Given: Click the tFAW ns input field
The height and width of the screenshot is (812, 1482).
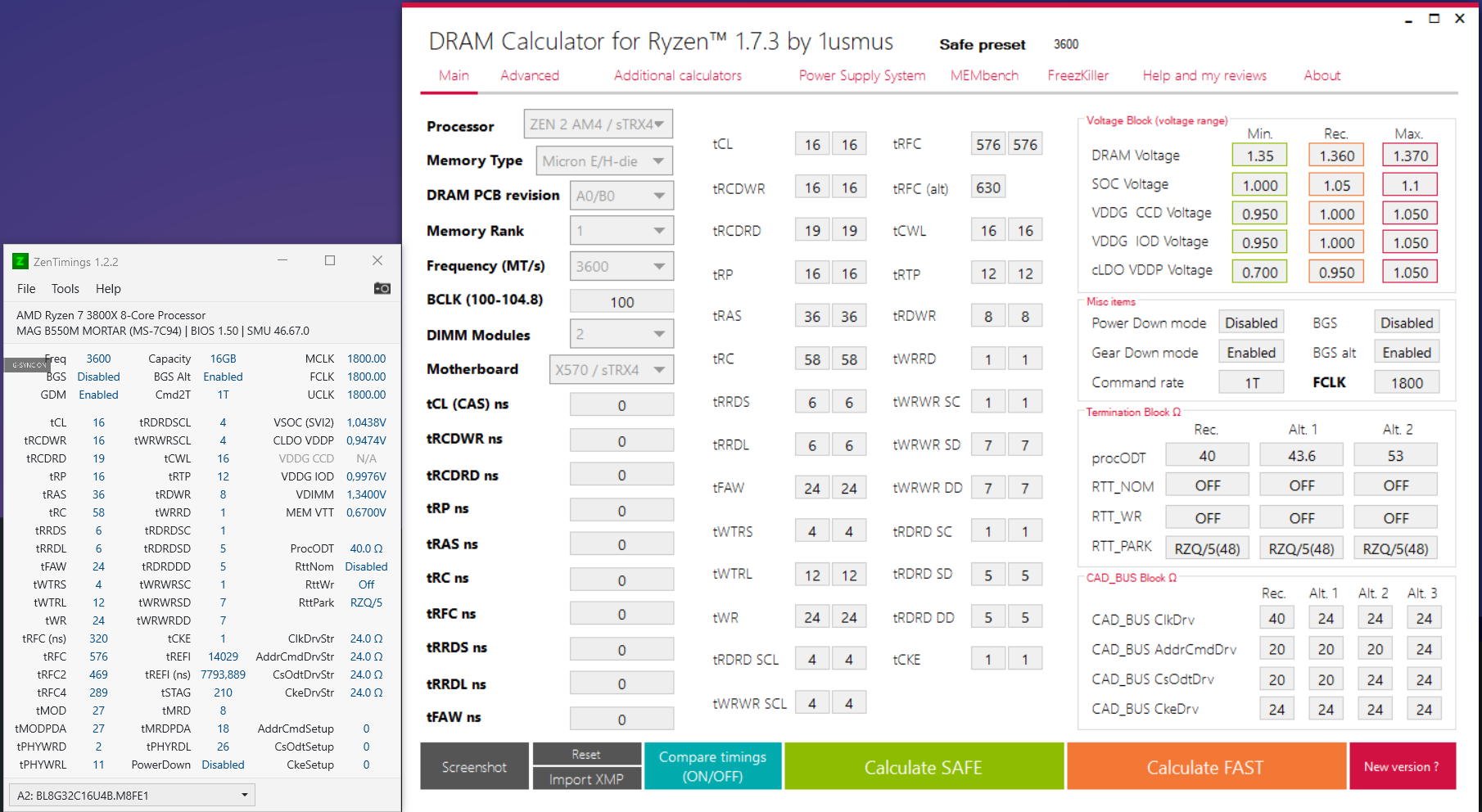Looking at the screenshot, I should (x=621, y=719).
